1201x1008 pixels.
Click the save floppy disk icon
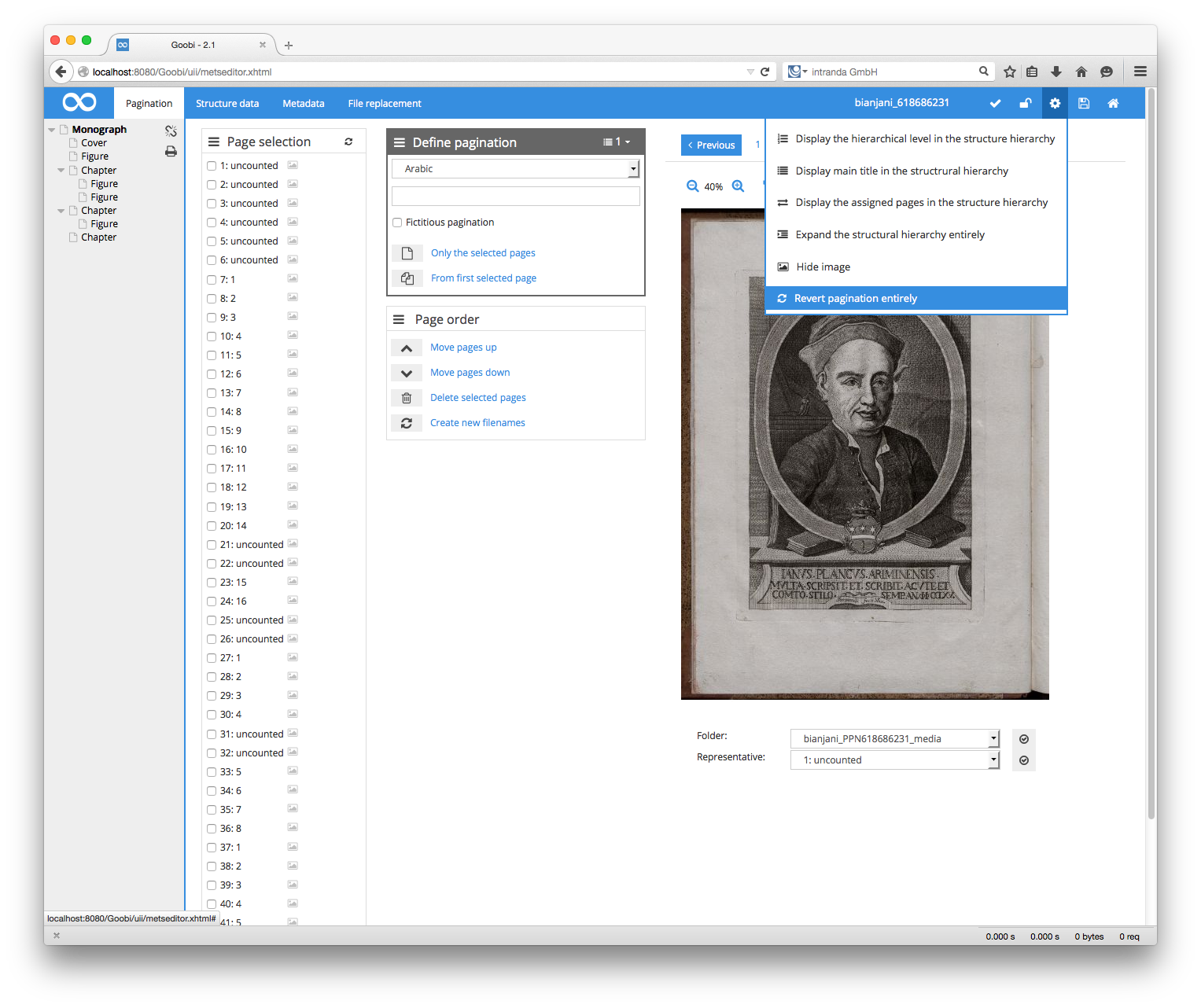[1084, 103]
